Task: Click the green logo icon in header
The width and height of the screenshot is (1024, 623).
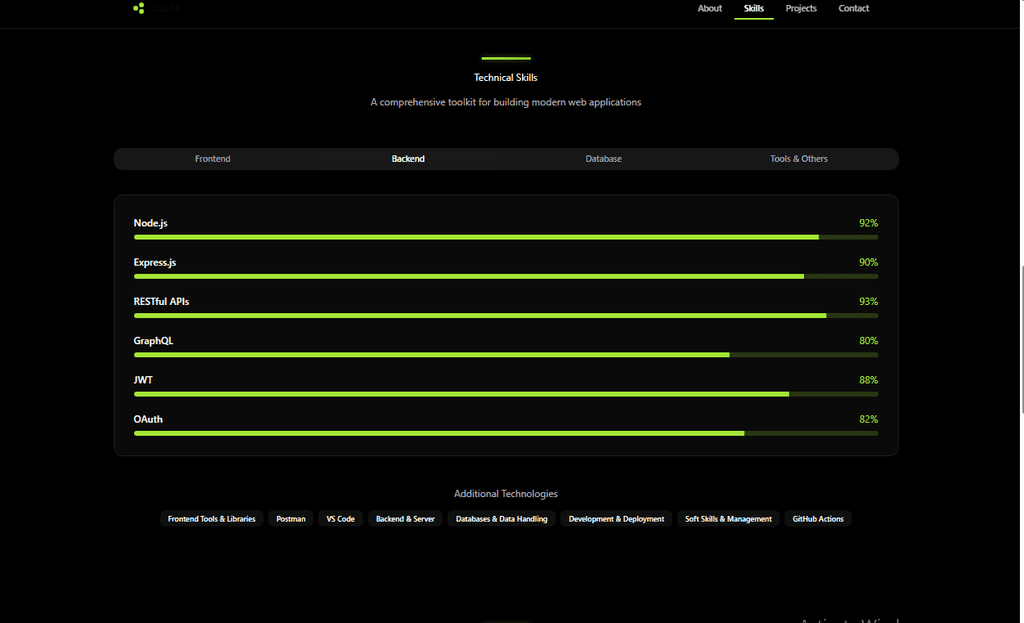Action: coord(139,8)
